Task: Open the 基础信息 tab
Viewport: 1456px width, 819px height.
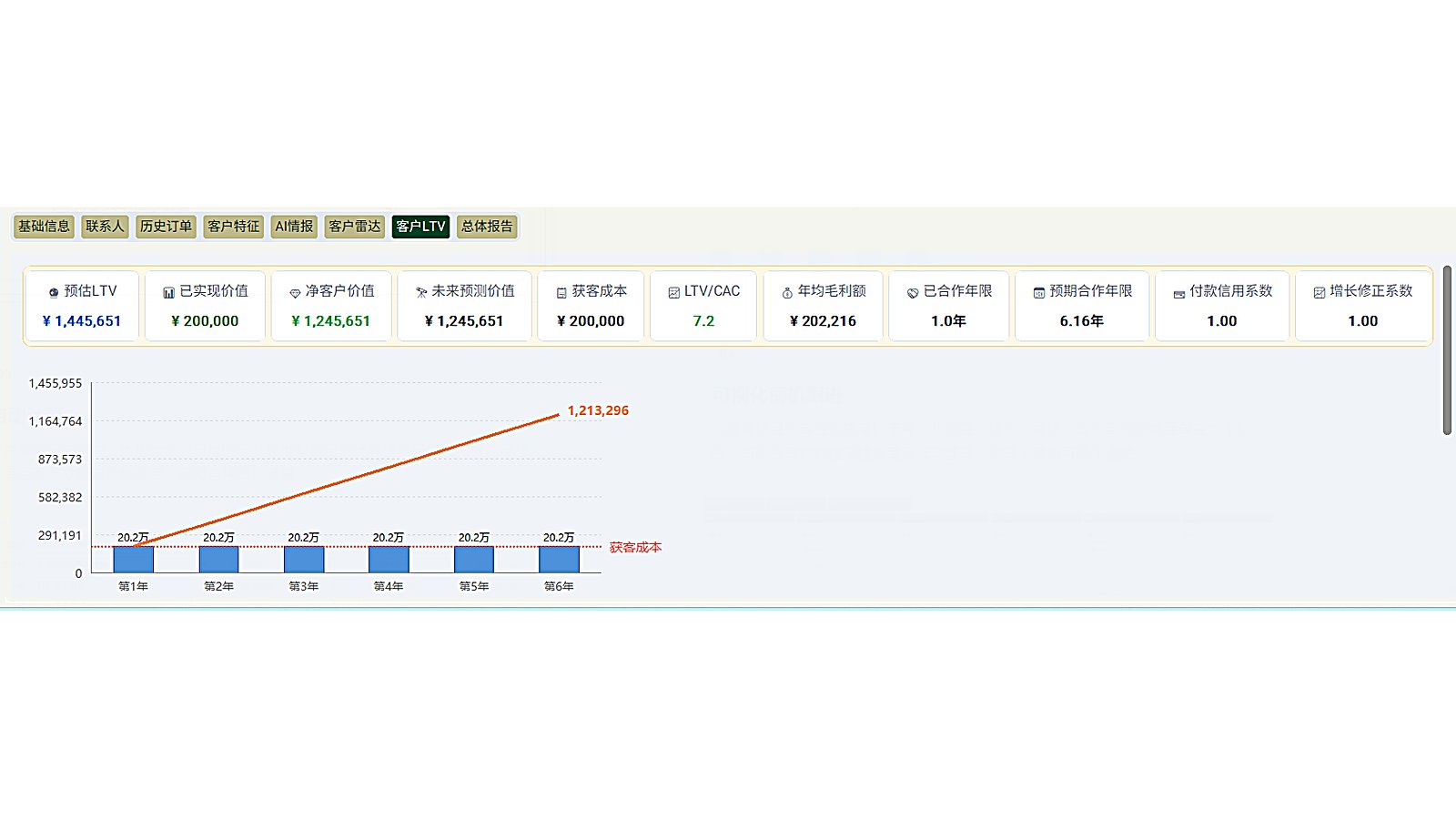Action: coord(44,227)
